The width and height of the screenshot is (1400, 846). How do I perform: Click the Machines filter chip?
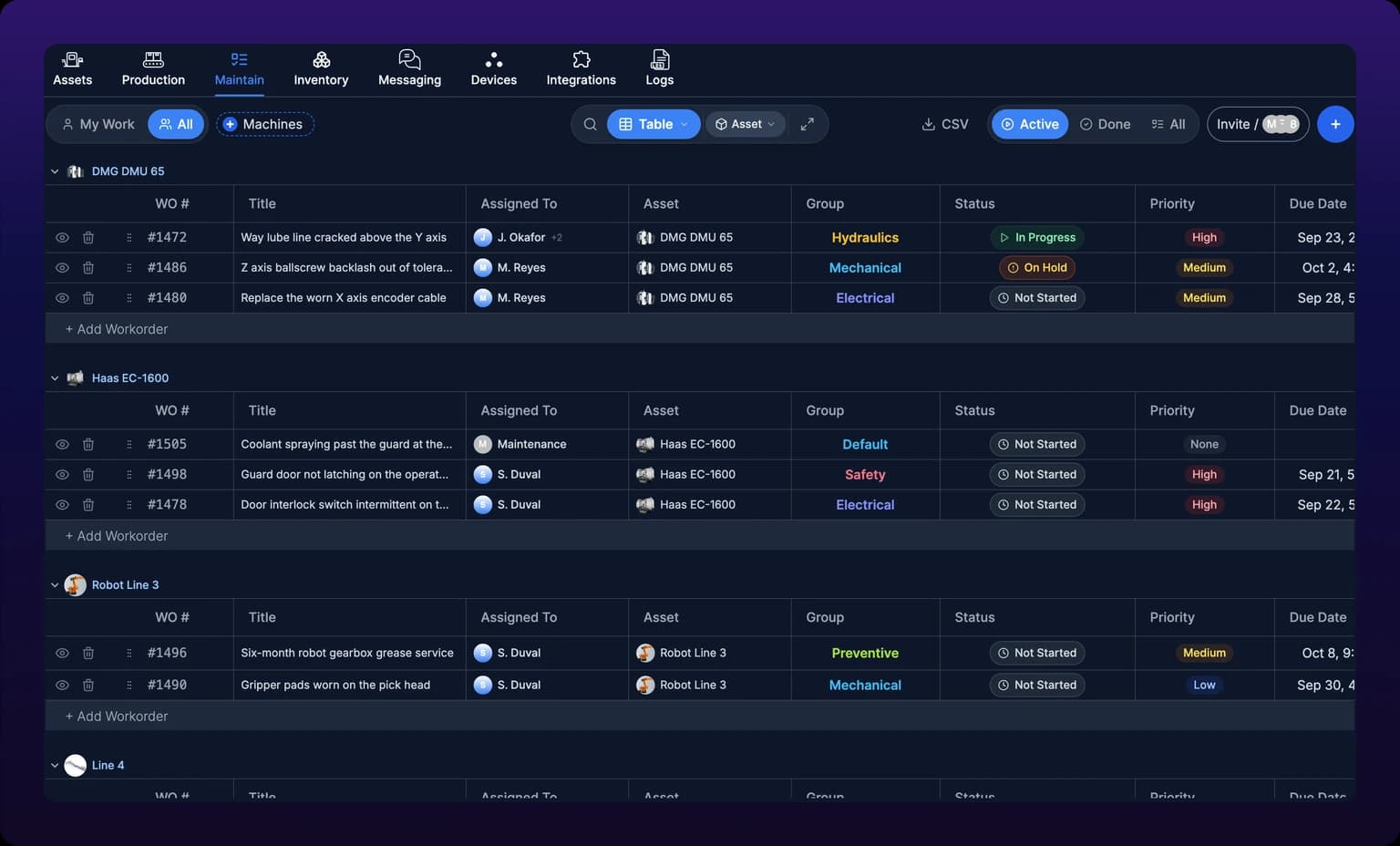click(x=264, y=124)
